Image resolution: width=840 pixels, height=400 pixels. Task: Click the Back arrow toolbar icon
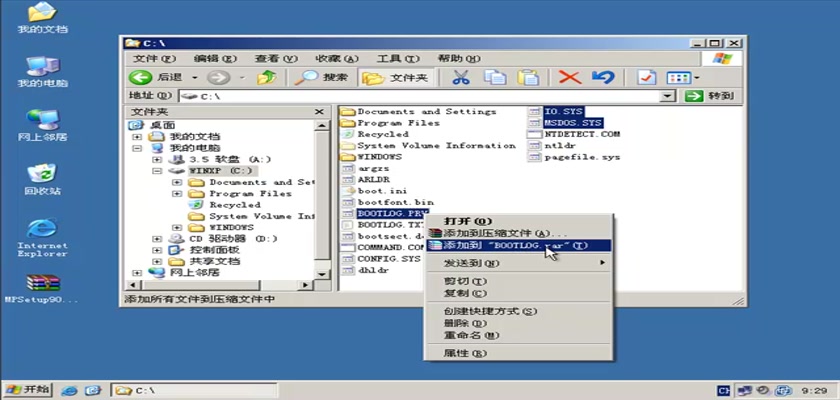click(x=140, y=78)
